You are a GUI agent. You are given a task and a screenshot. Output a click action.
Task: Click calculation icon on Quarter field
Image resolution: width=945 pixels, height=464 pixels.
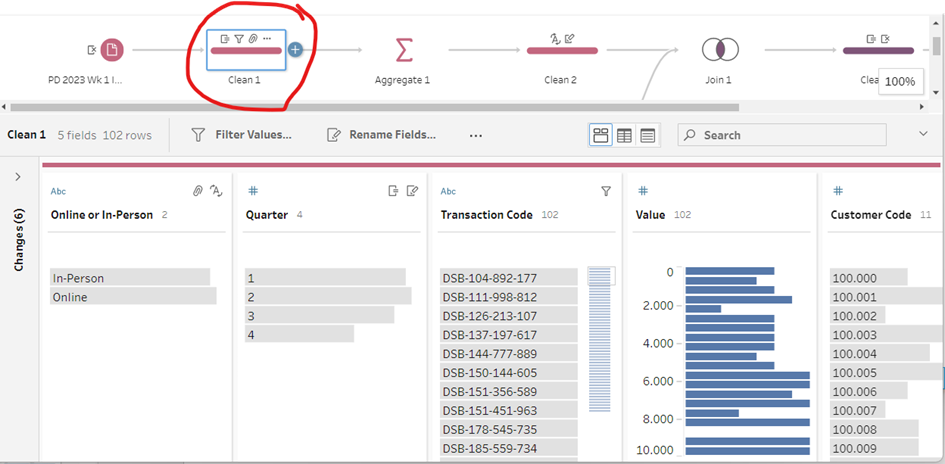point(393,191)
